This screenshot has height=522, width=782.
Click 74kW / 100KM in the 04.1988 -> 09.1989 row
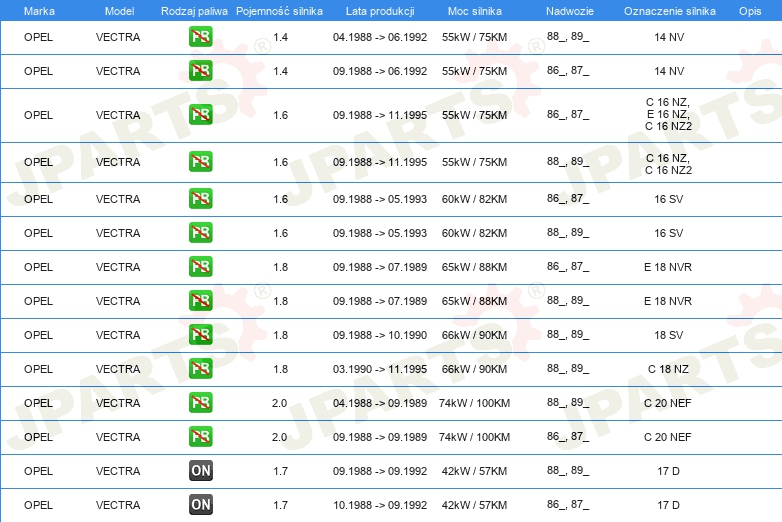[474, 403]
